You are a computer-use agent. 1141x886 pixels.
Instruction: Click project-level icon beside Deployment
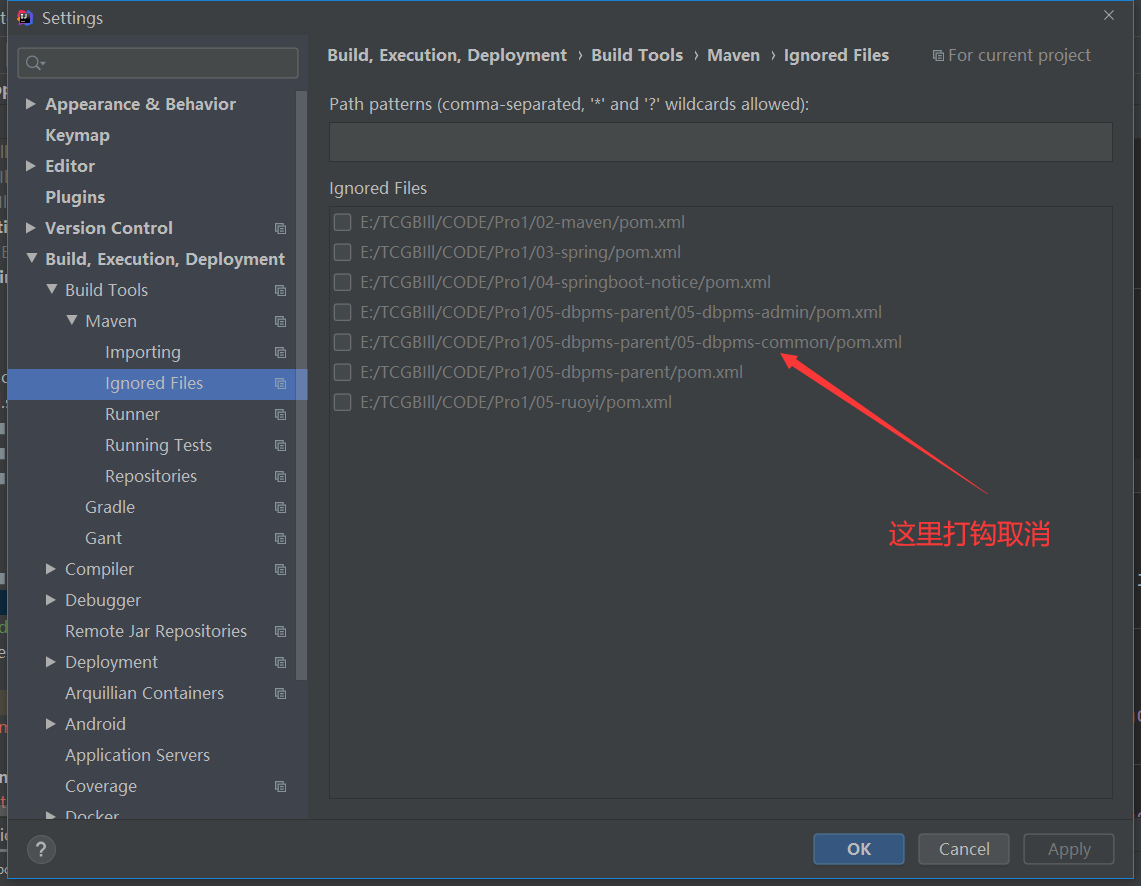point(280,663)
